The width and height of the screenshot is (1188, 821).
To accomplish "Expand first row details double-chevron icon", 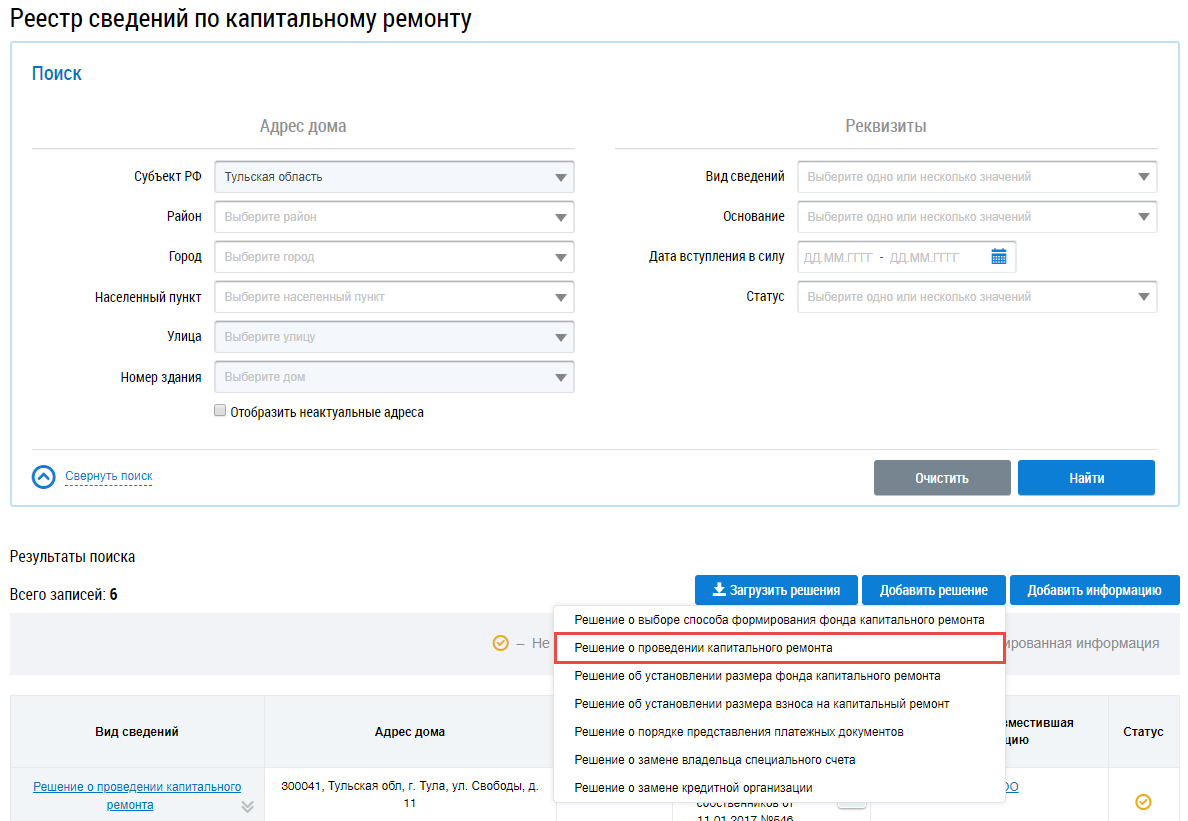I will (247, 807).
